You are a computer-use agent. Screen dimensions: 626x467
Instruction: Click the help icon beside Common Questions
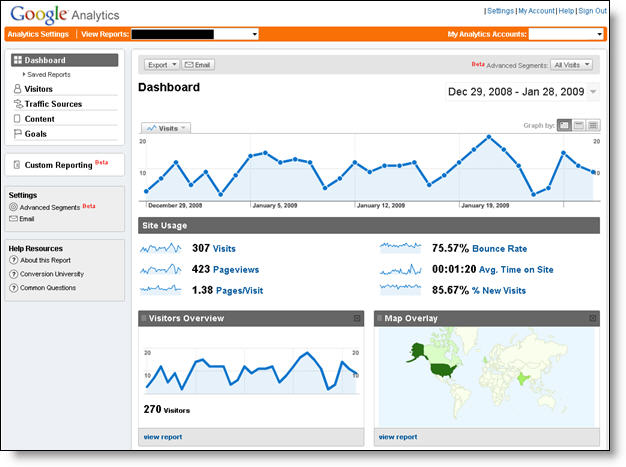14,288
